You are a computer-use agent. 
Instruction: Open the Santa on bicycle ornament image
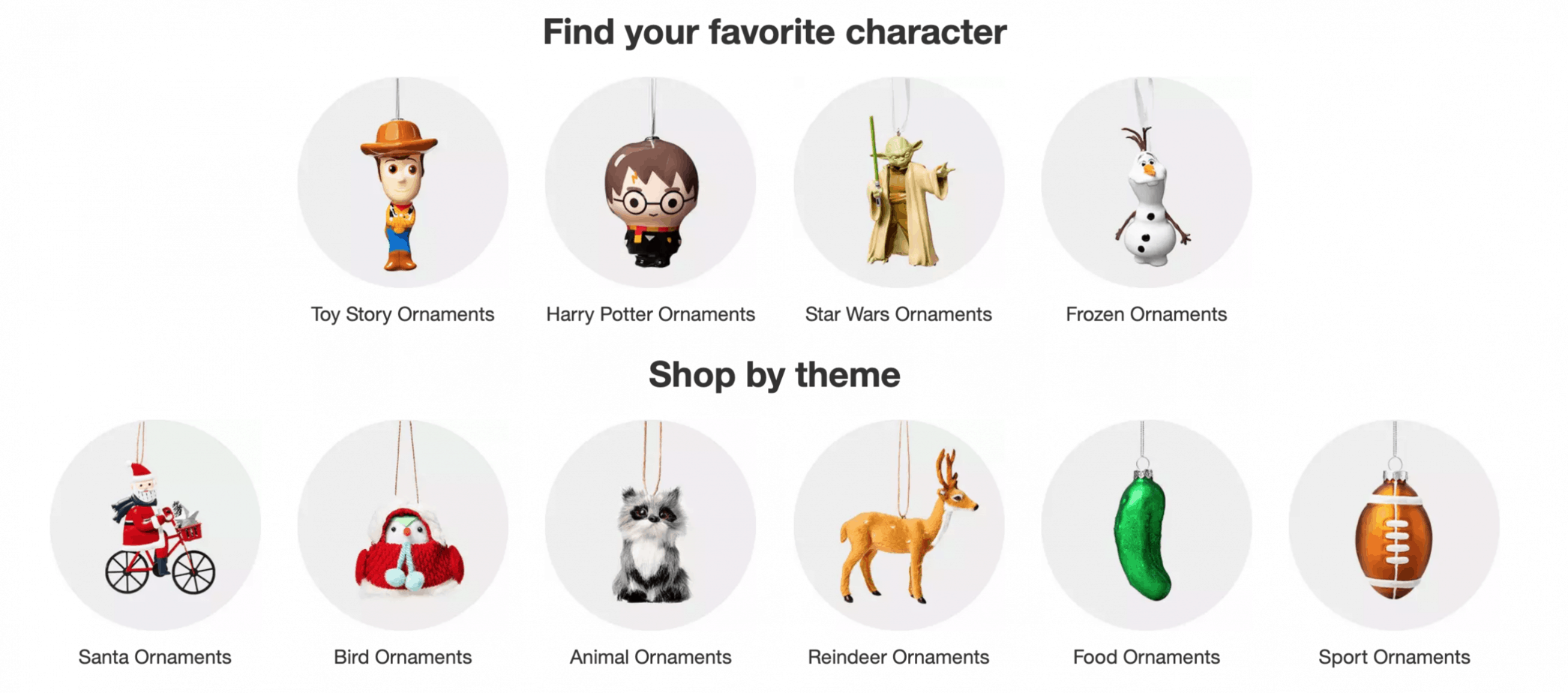[x=155, y=525]
